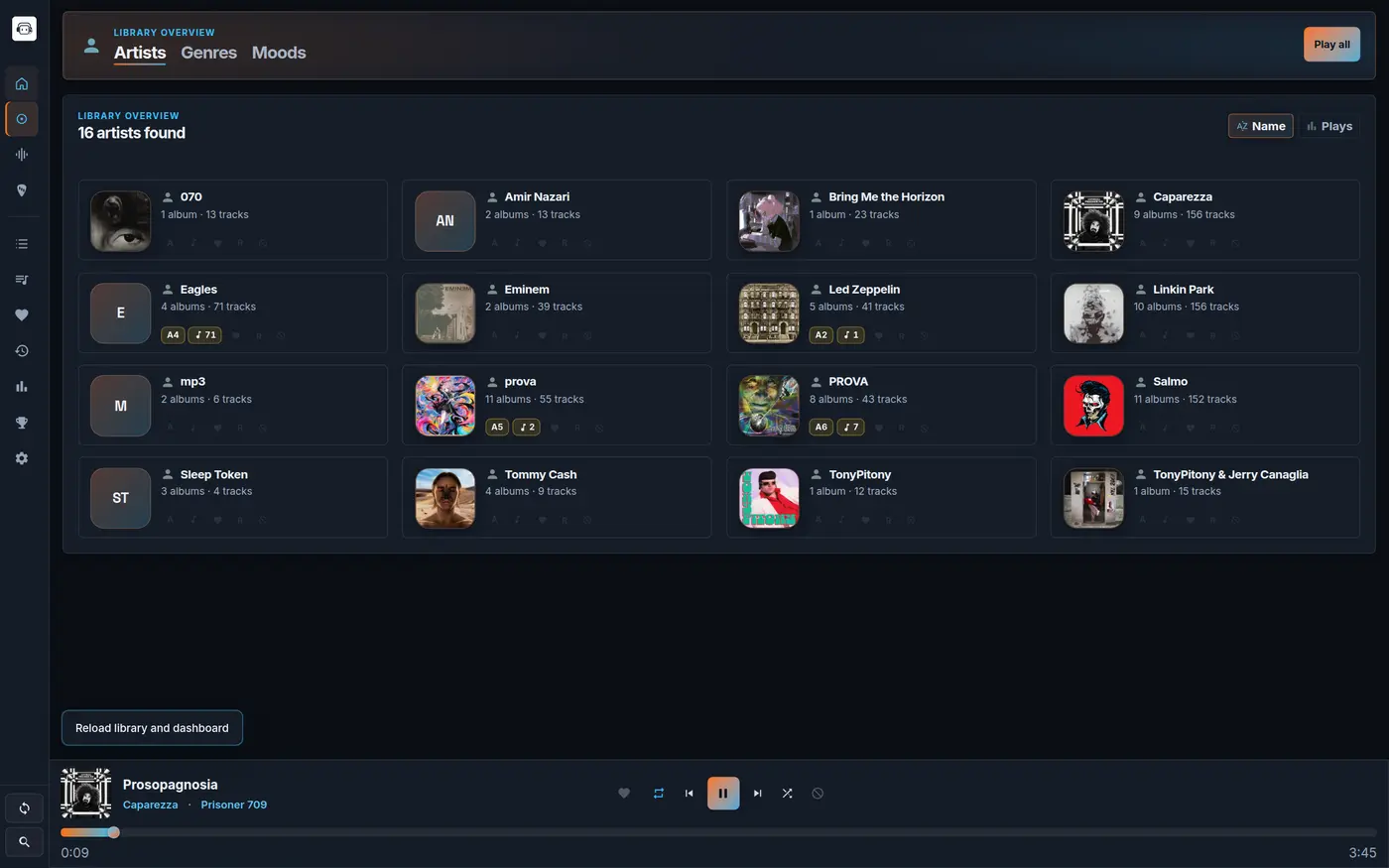
Task: Sort artists by Name
Action: [x=1260, y=126]
